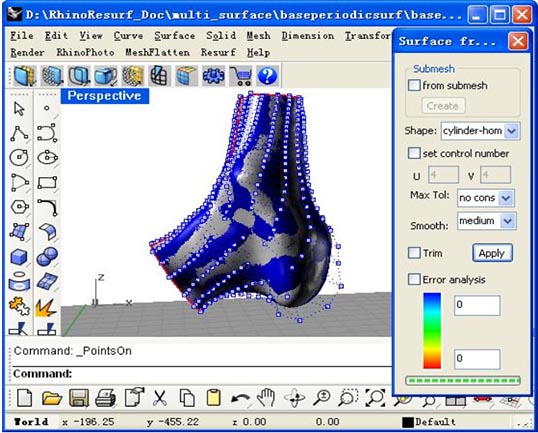
Task: Open the Smooth level dropdown
Action: tap(508, 221)
